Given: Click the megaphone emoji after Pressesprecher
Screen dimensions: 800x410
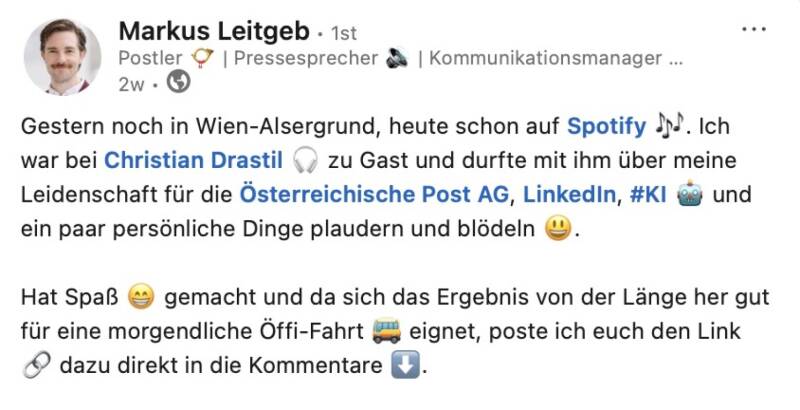Looking at the screenshot, I should (395, 57).
